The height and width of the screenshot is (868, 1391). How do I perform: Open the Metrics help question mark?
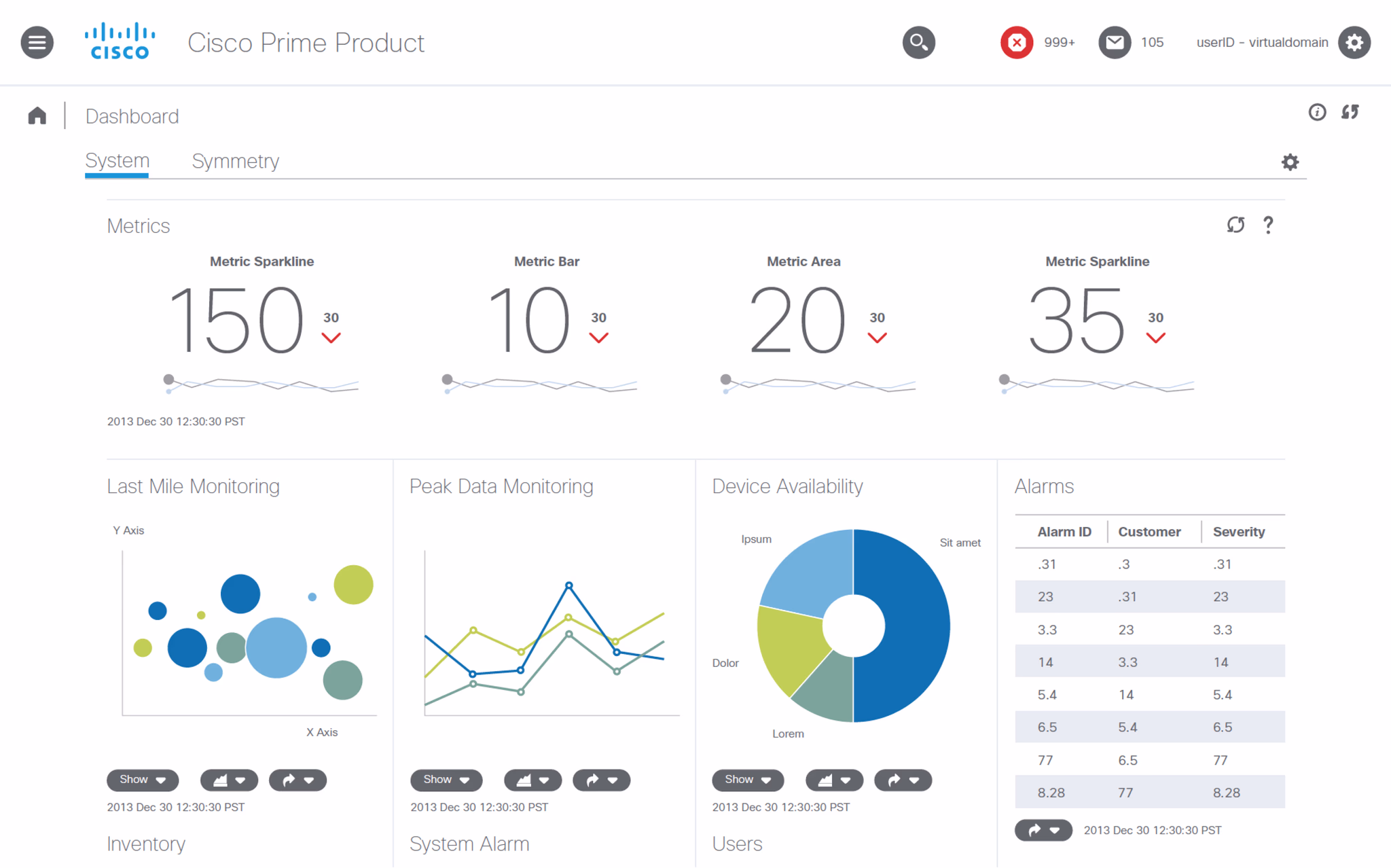1268,225
